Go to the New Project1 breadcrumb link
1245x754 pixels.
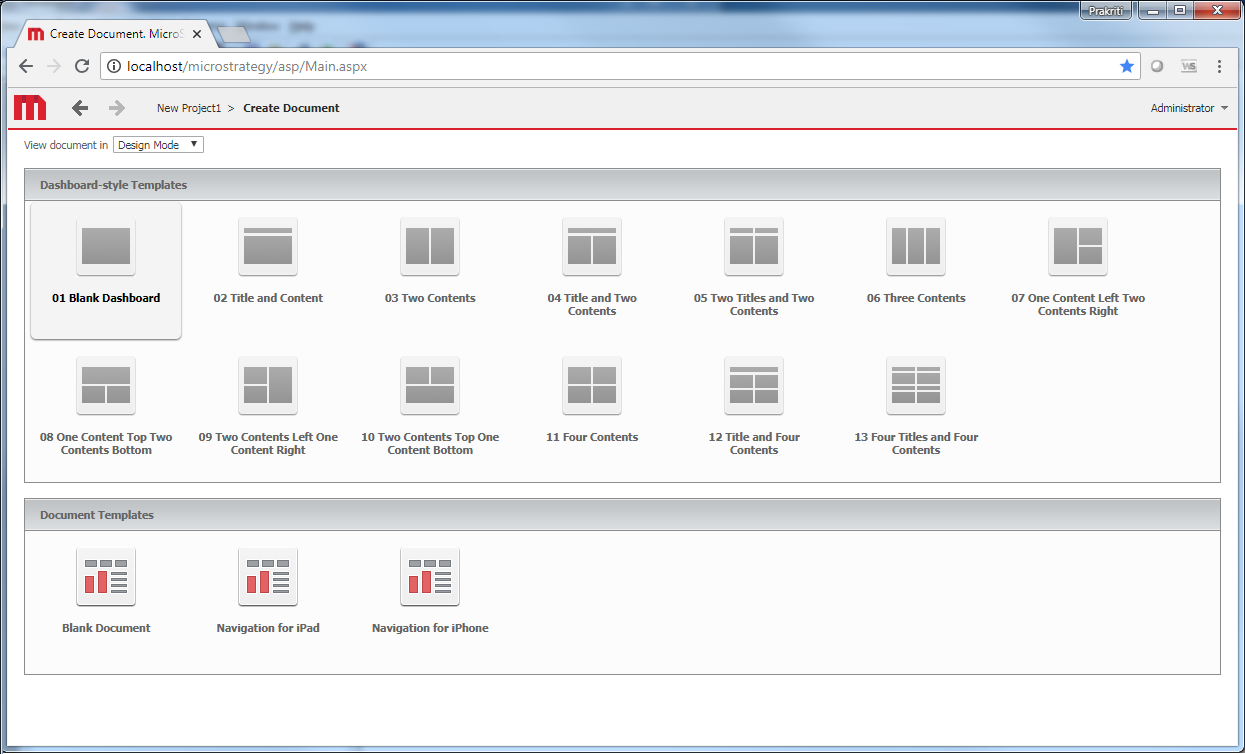tap(189, 108)
